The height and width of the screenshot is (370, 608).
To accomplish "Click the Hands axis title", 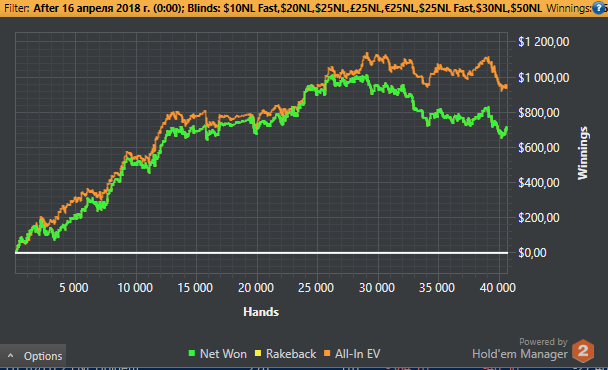I will [x=261, y=312].
